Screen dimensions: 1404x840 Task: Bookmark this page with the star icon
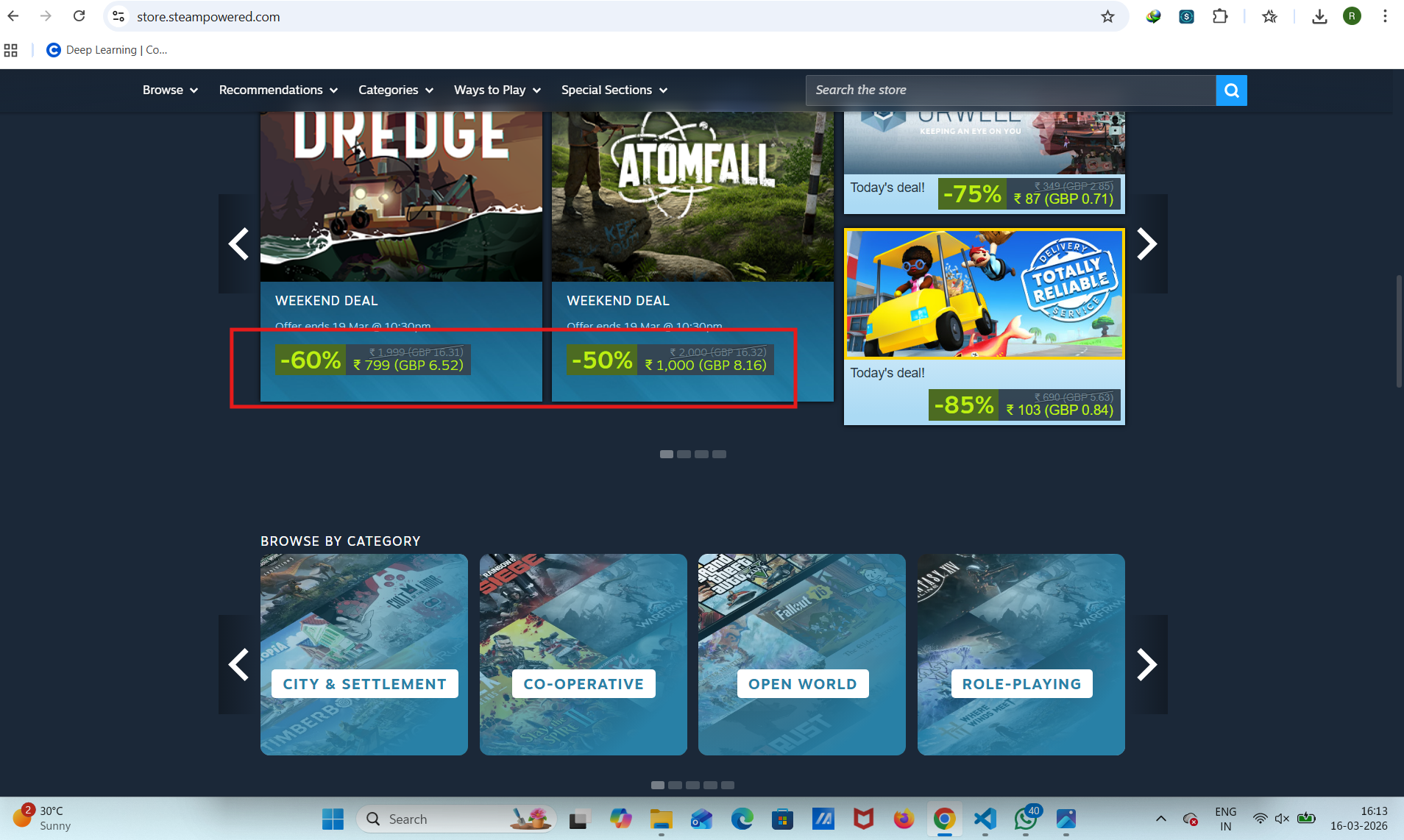[x=1107, y=16]
